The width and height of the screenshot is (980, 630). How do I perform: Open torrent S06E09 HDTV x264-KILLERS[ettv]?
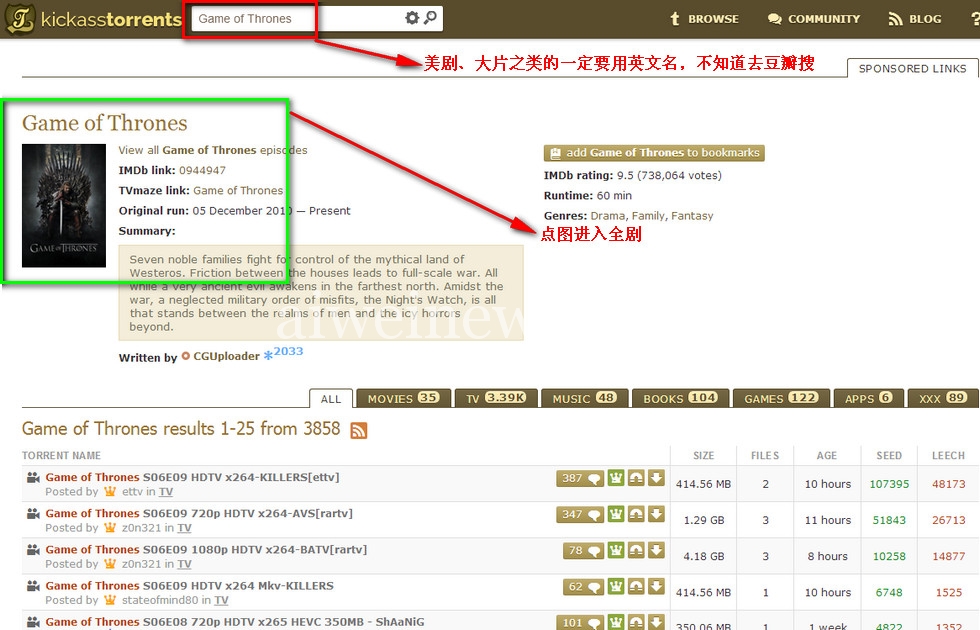[192, 477]
